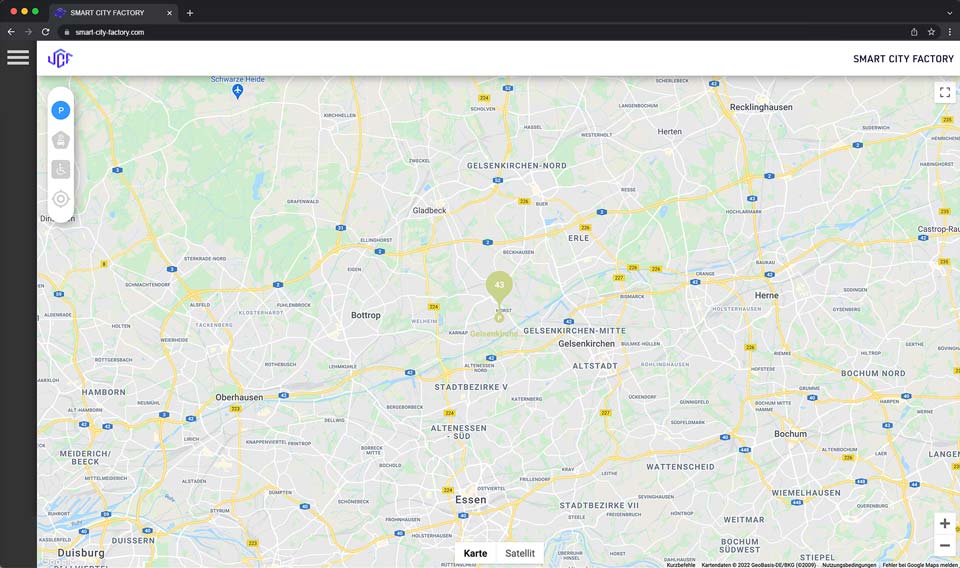Viewport: 960px width, 568px height.
Task: Open the Nutzungsbedingungen link
Action: point(849,565)
